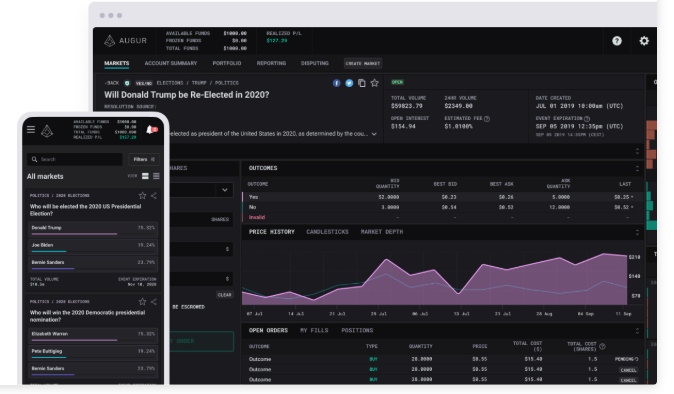Click Total Cost (Shares) help icon
The width and height of the screenshot is (674, 394).
click(x=602, y=346)
